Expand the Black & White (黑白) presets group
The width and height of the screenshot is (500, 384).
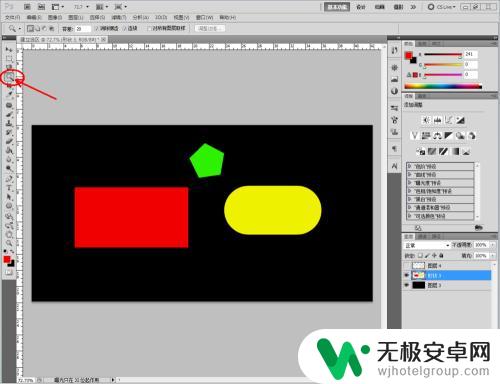point(410,199)
